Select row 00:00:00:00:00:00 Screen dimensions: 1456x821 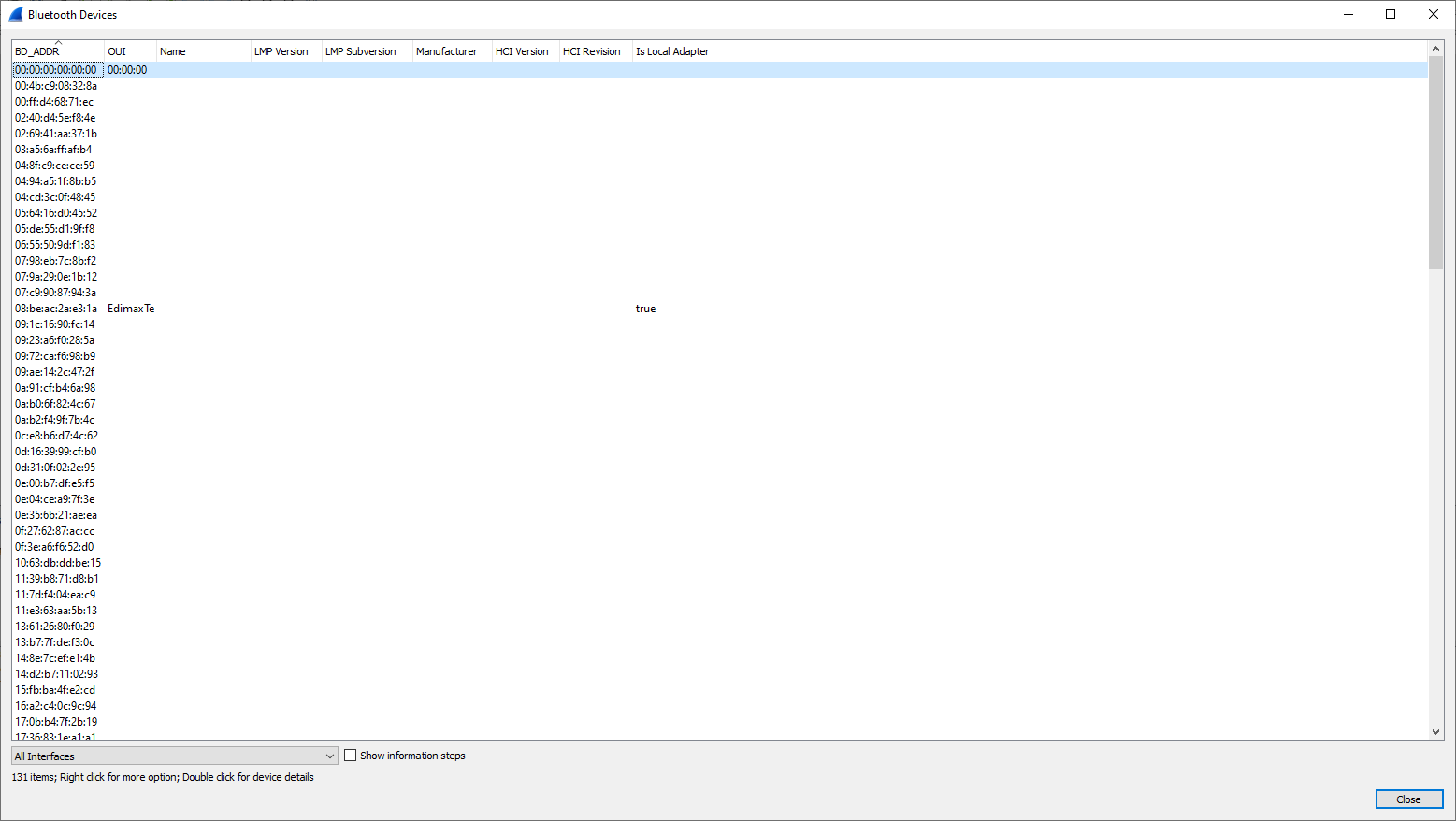pyautogui.click(x=720, y=70)
